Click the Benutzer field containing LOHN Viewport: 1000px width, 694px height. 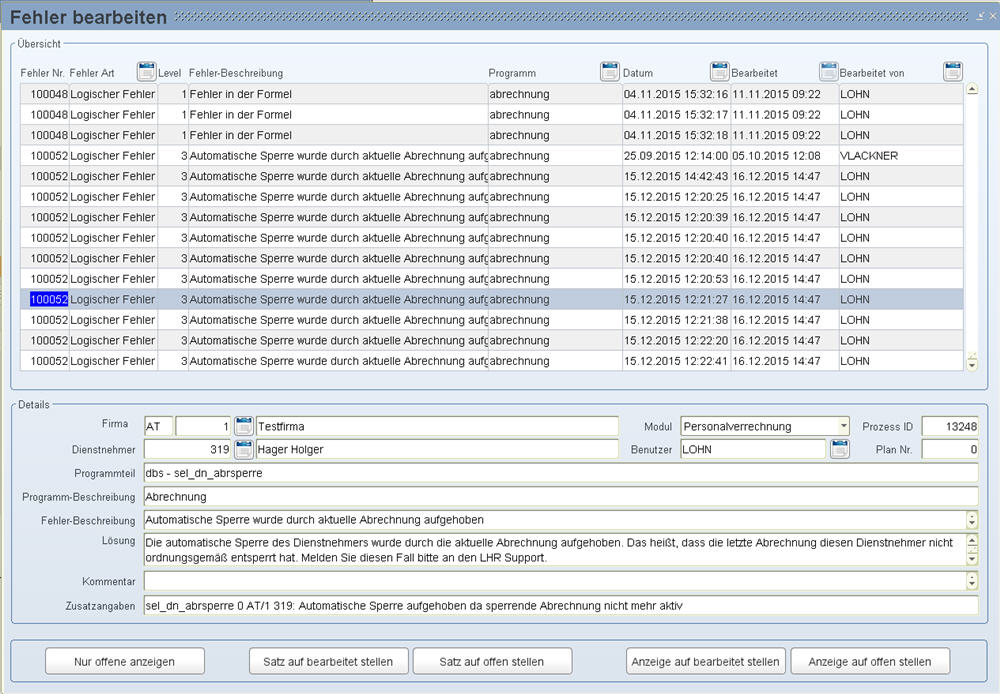[x=753, y=449]
